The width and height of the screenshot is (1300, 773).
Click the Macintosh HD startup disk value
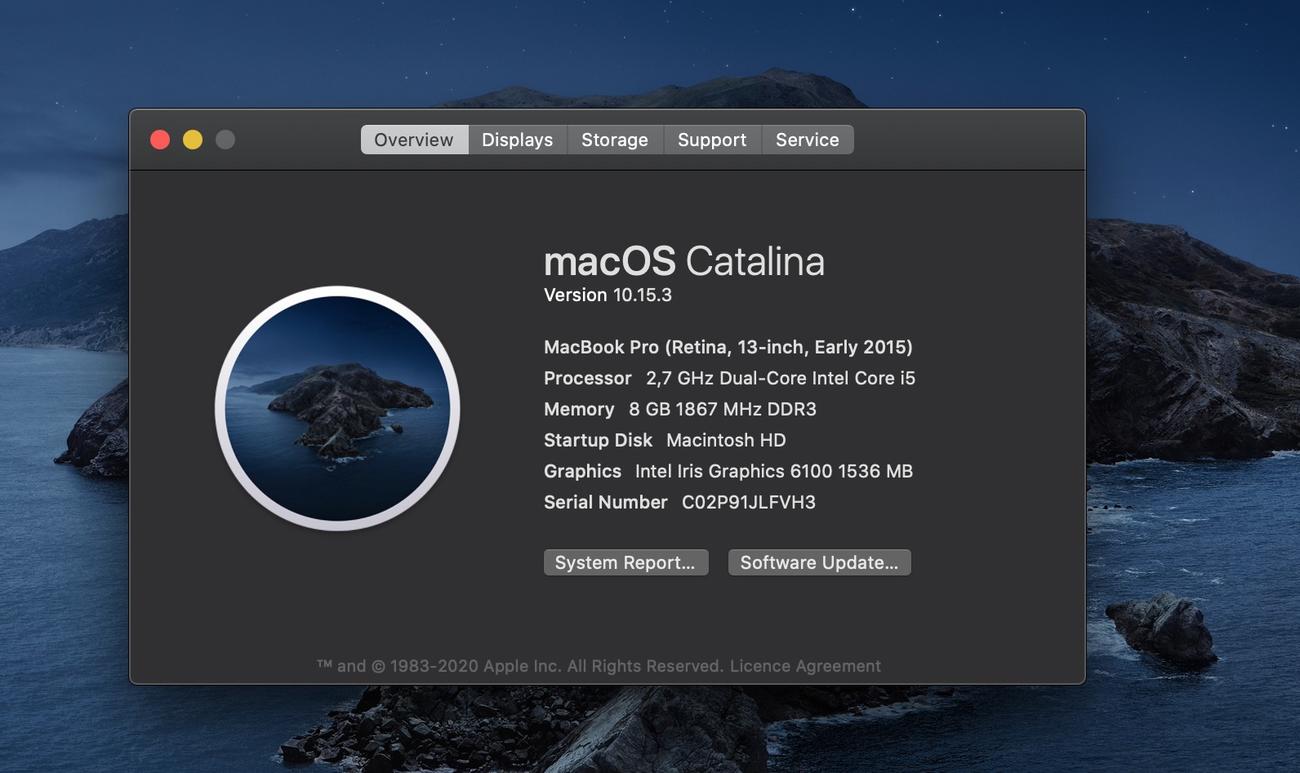coord(726,440)
